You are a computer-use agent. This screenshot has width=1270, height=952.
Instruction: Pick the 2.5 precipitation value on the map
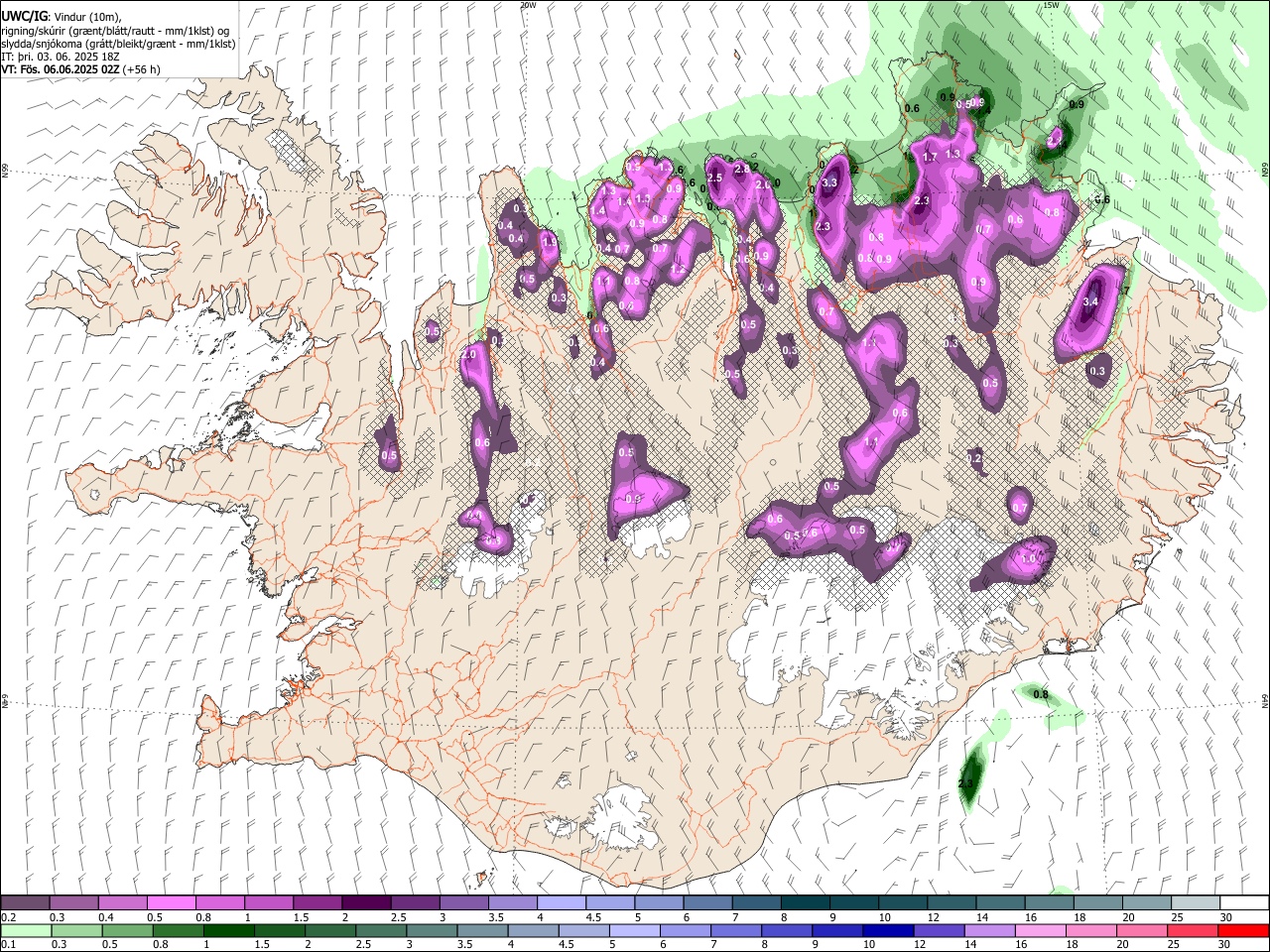coord(714,178)
